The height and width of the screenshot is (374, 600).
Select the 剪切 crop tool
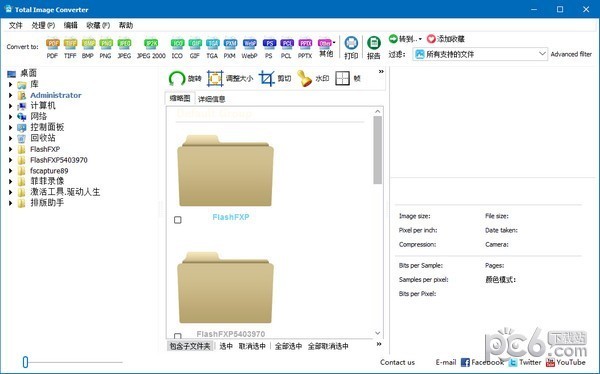275,78
